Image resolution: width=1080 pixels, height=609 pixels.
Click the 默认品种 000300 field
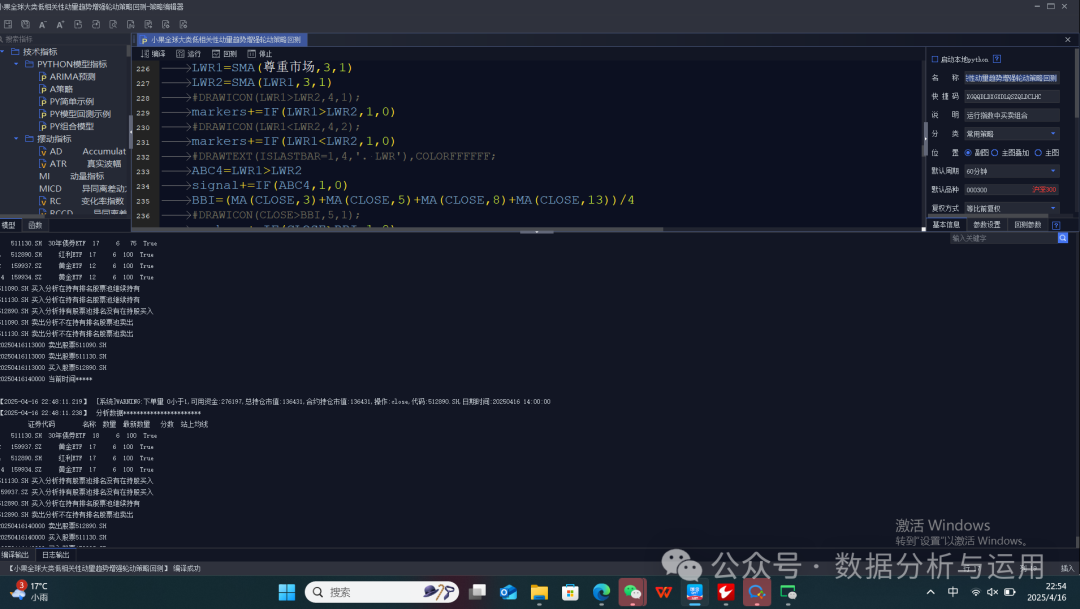(1011, 189)
